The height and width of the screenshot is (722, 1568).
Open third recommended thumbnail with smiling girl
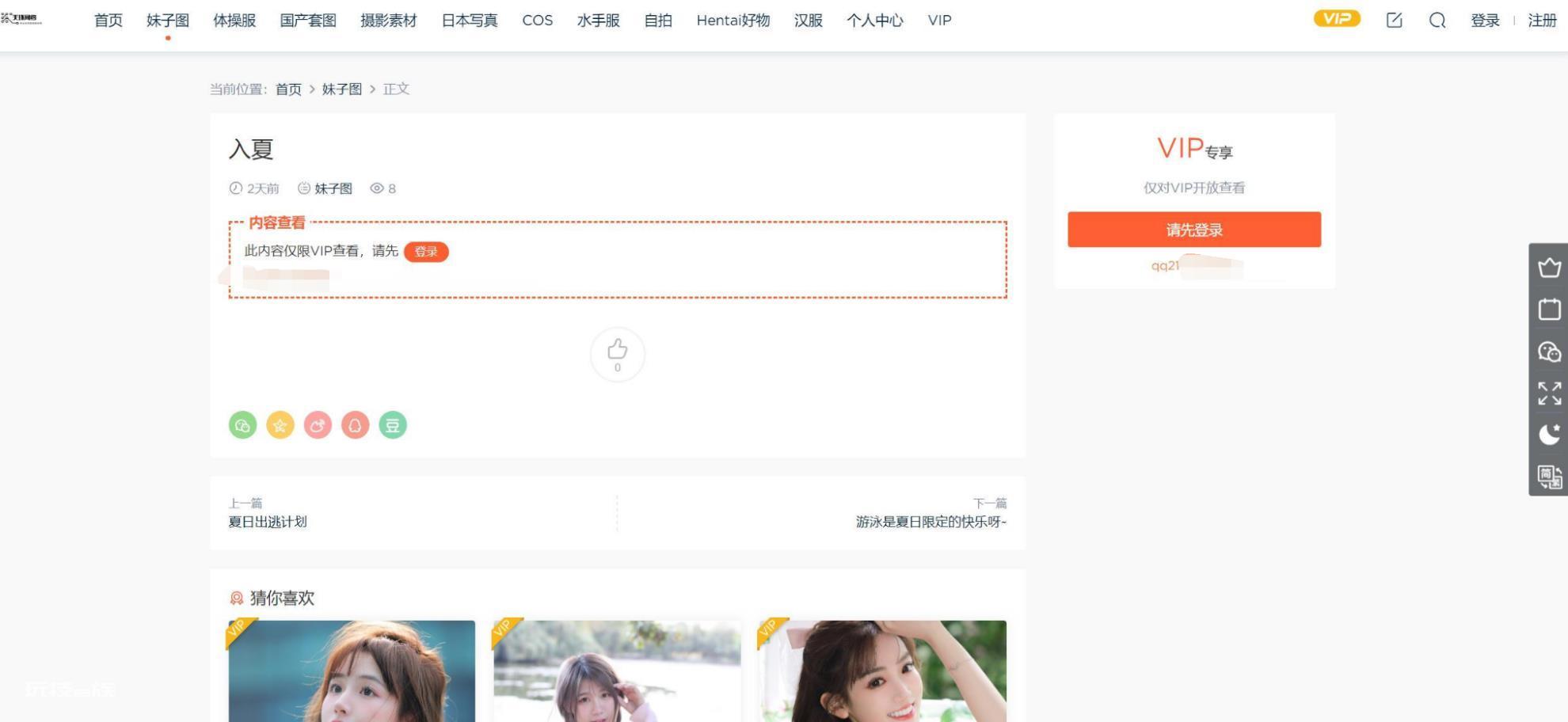coord(882,671)
